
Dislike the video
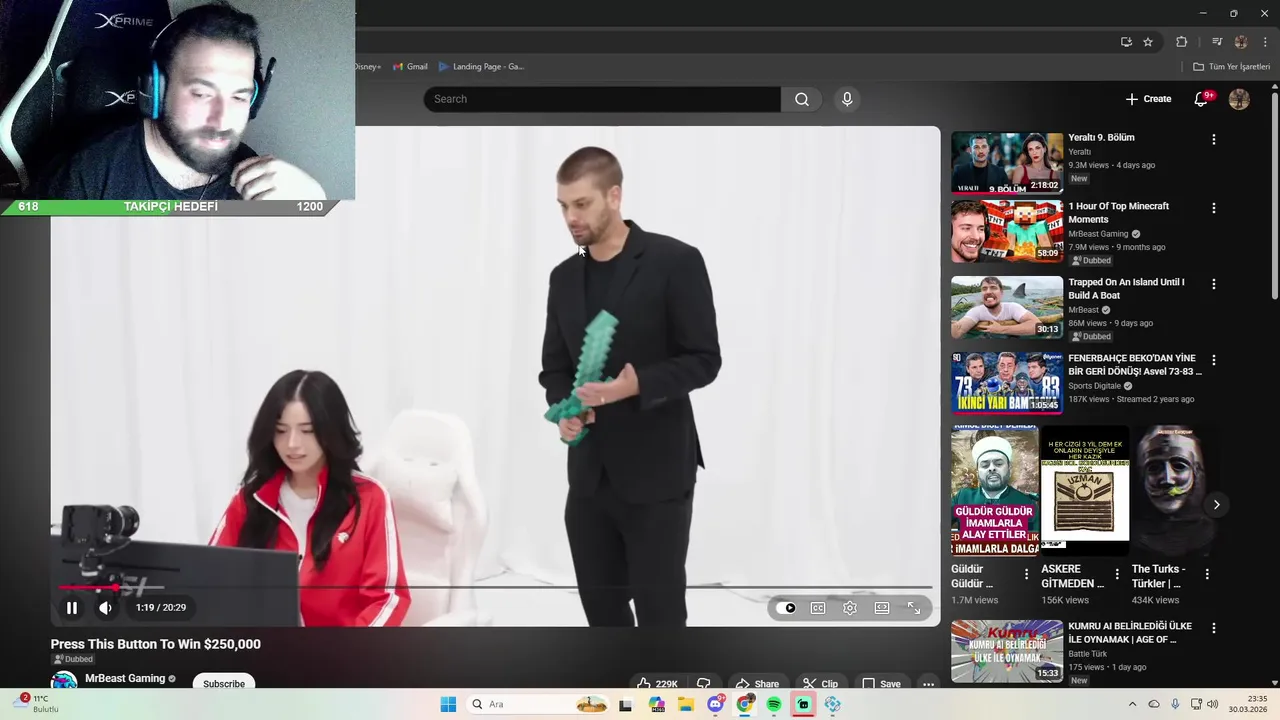pyautogui.click(x=704, y=683)
